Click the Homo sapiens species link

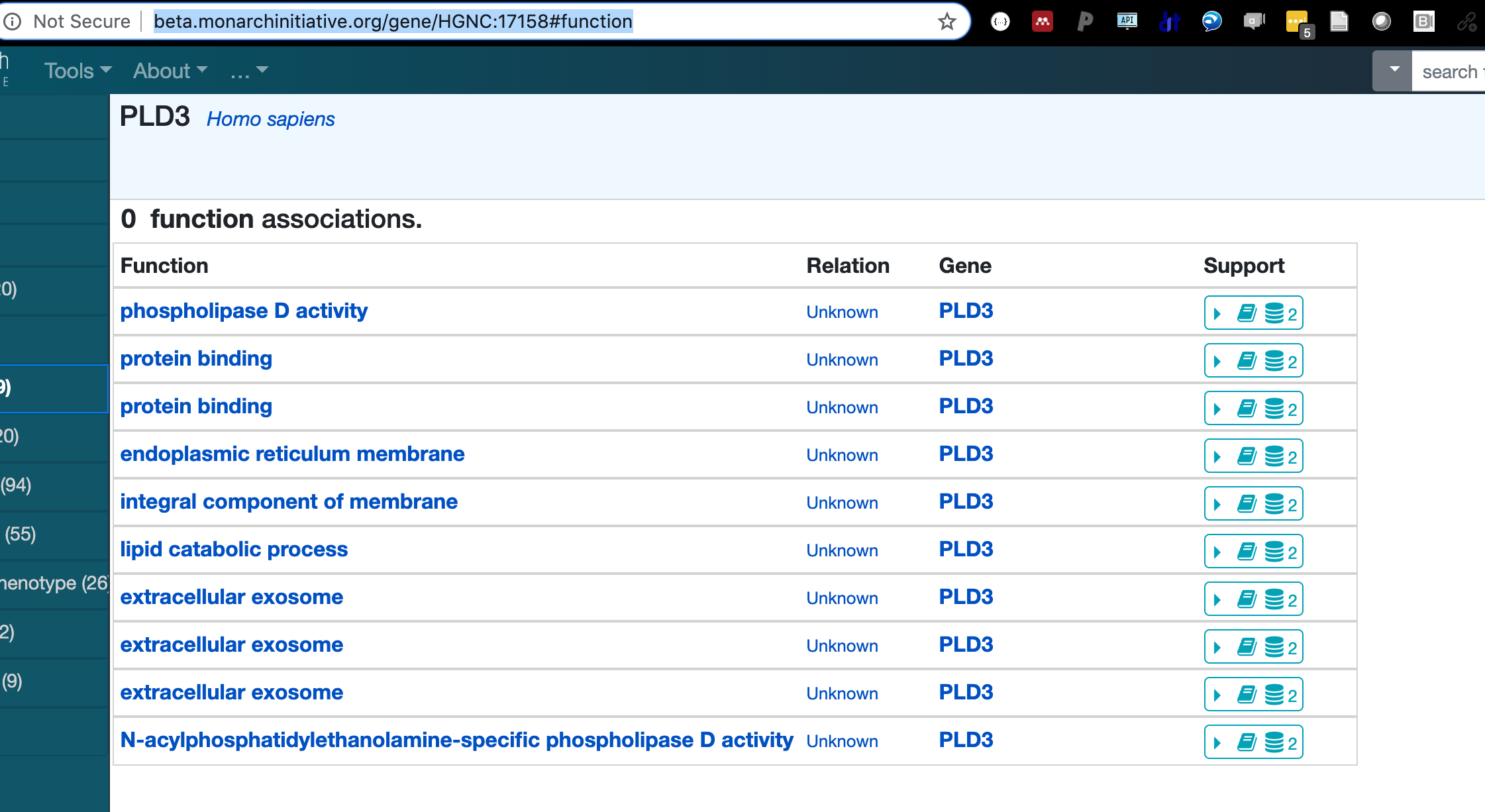pos(270,119)
